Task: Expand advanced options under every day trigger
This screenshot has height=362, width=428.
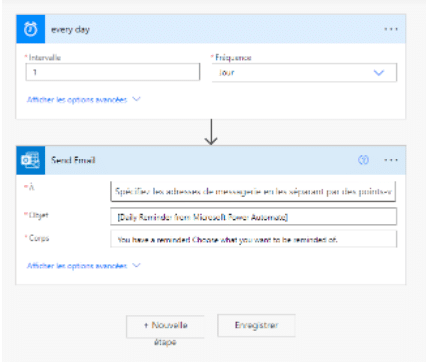Action: pyautogui.click(x=83, y=100)
